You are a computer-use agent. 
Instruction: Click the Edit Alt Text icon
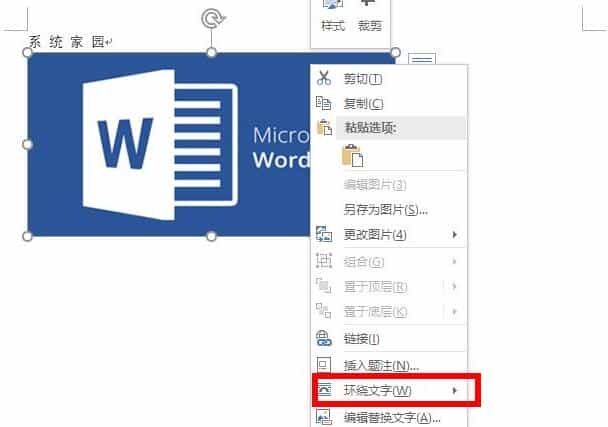click(324, 417)
